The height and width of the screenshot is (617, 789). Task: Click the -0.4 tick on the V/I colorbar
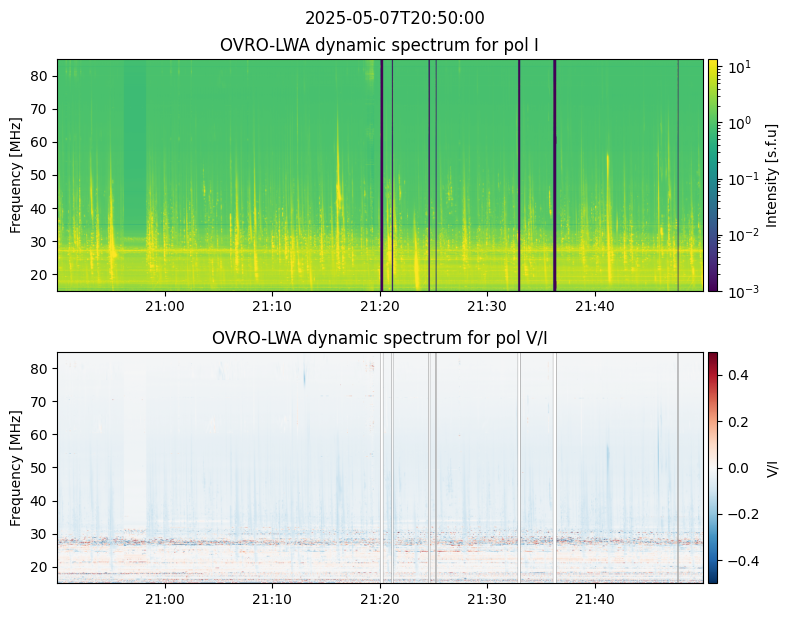pos(739,560)
